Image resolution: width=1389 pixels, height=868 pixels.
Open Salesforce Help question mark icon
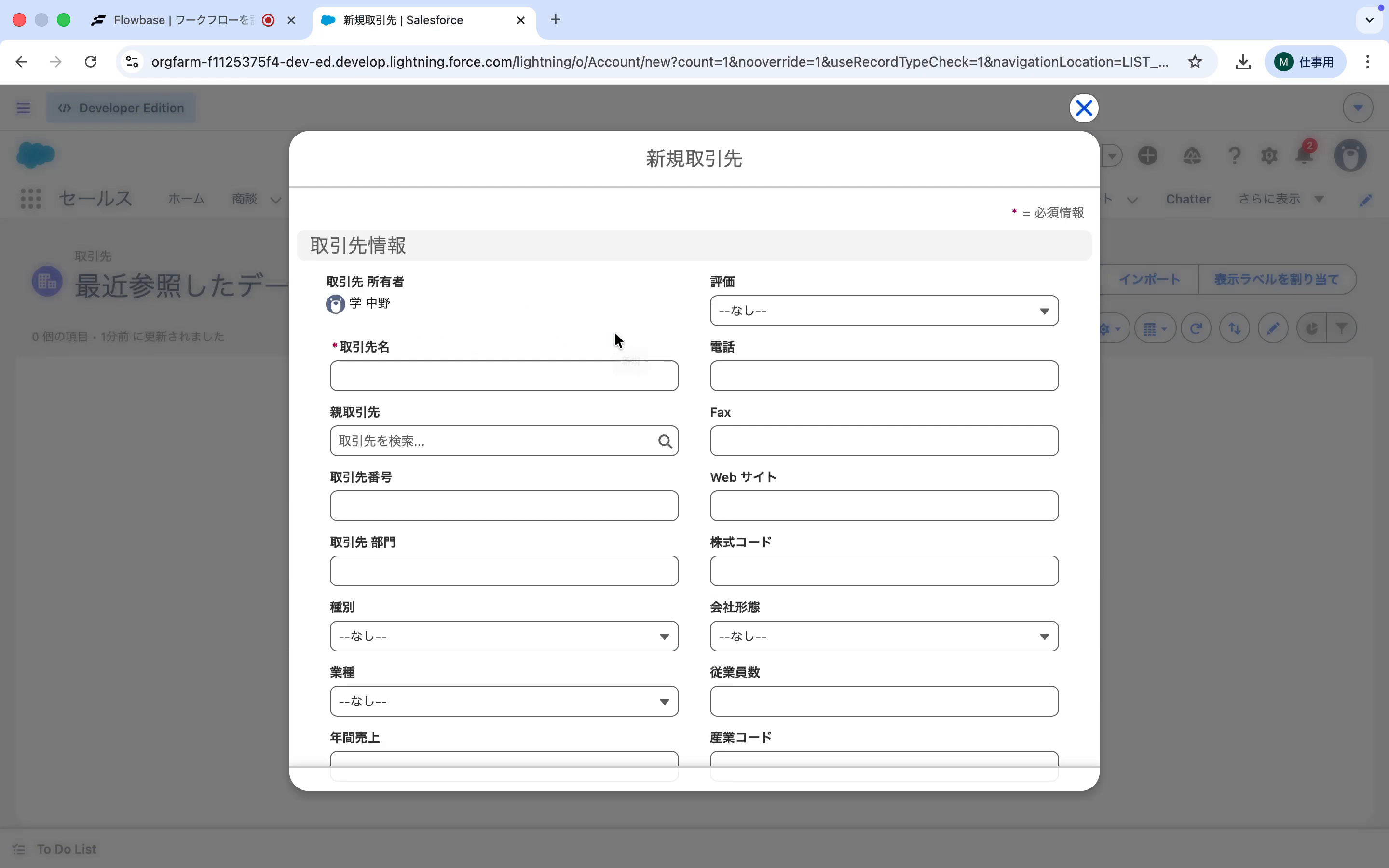point(1233,155)
